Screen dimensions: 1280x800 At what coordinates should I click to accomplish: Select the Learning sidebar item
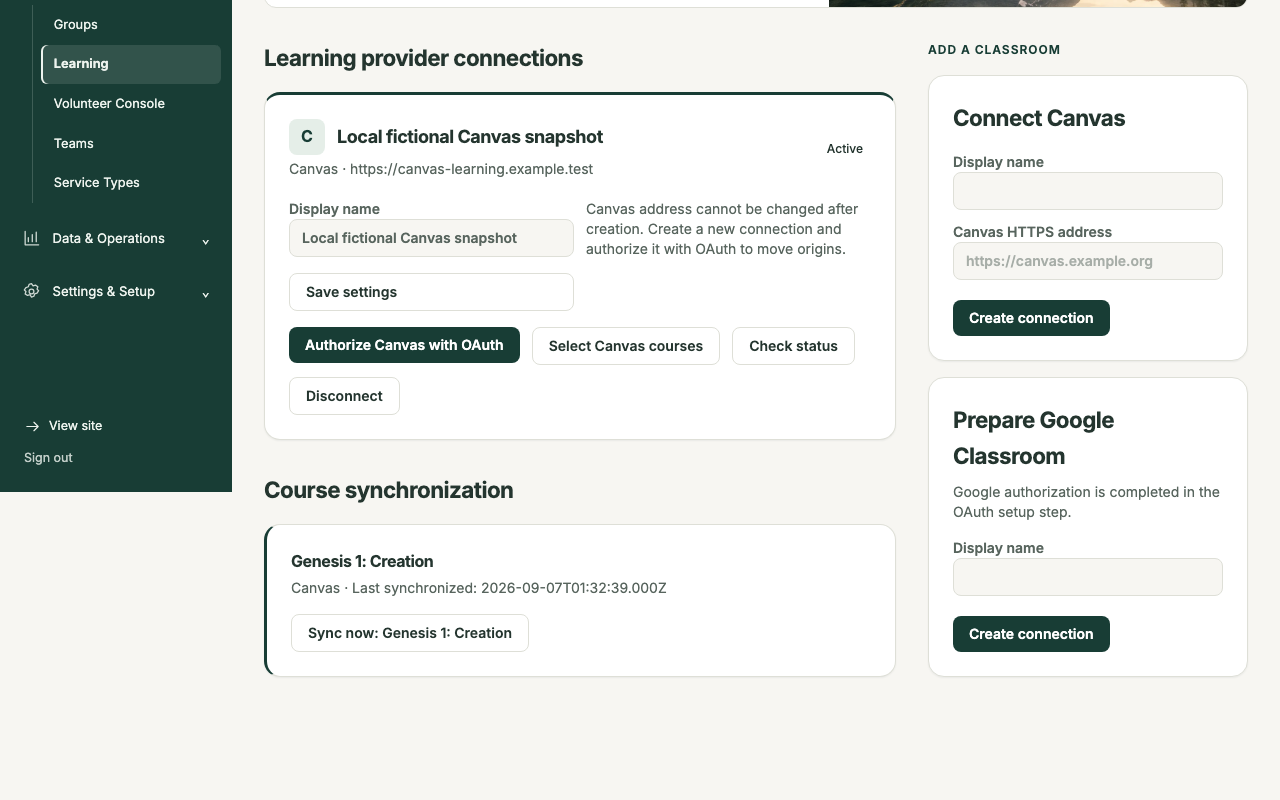(131, 64)
